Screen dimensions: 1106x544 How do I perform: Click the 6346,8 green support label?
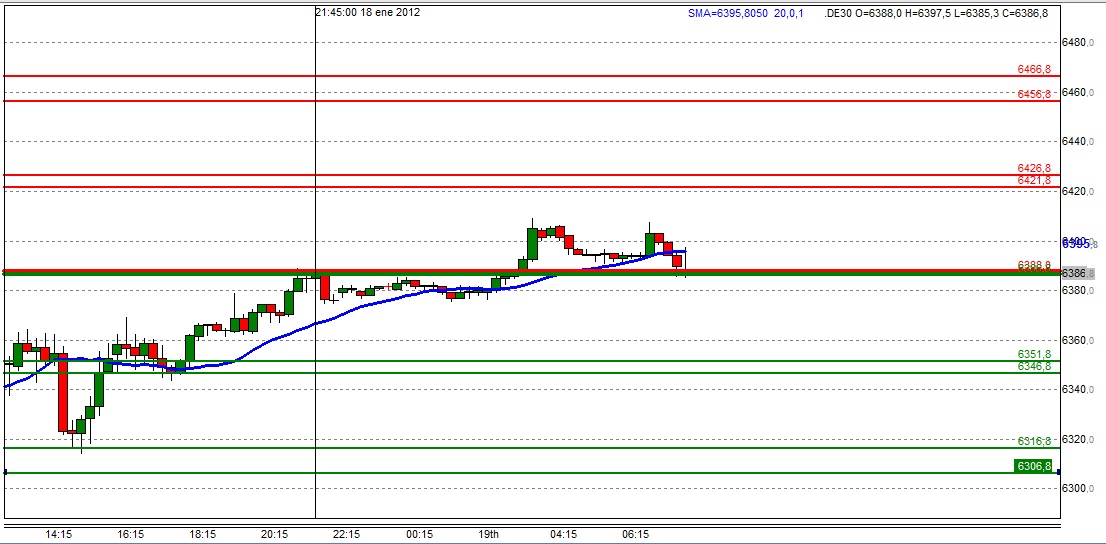1033,366
